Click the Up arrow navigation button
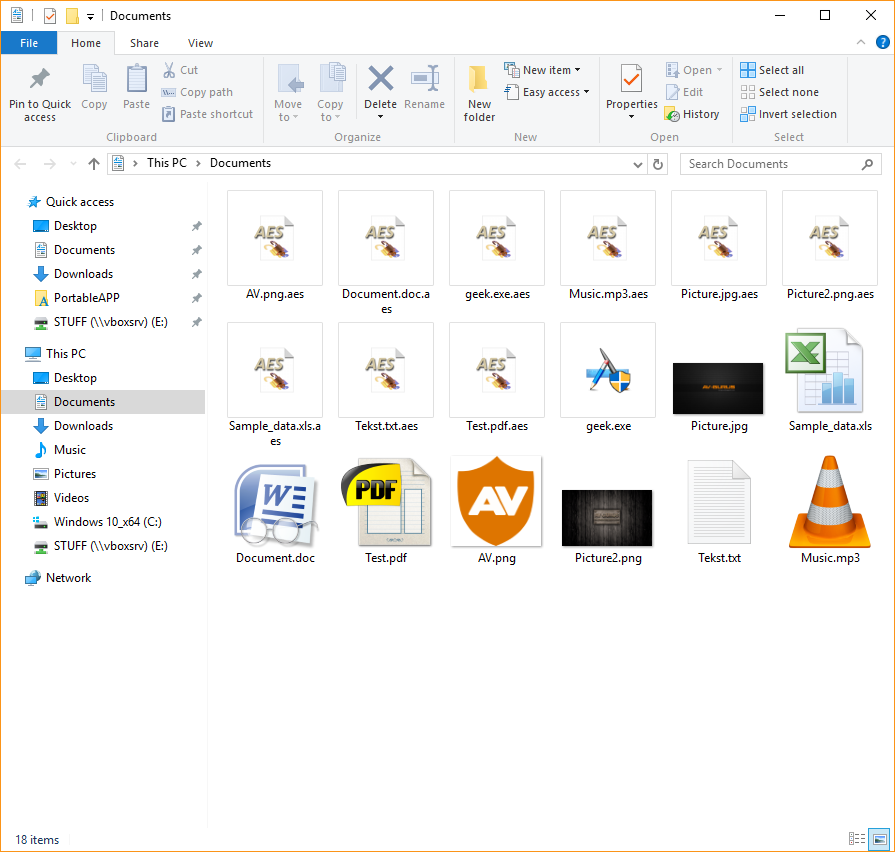This screenshot has width=895, height=852. pos(94,164)
